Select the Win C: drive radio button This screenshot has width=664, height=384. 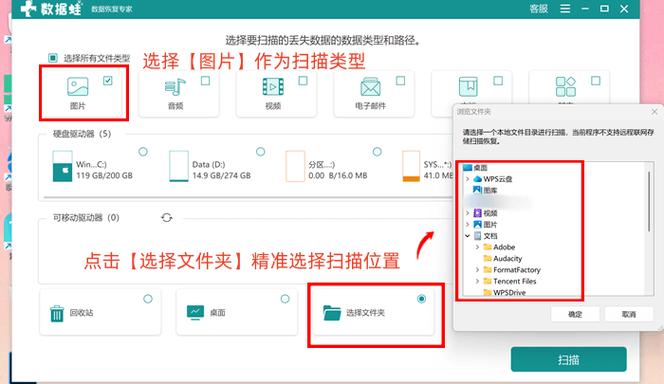143,152
